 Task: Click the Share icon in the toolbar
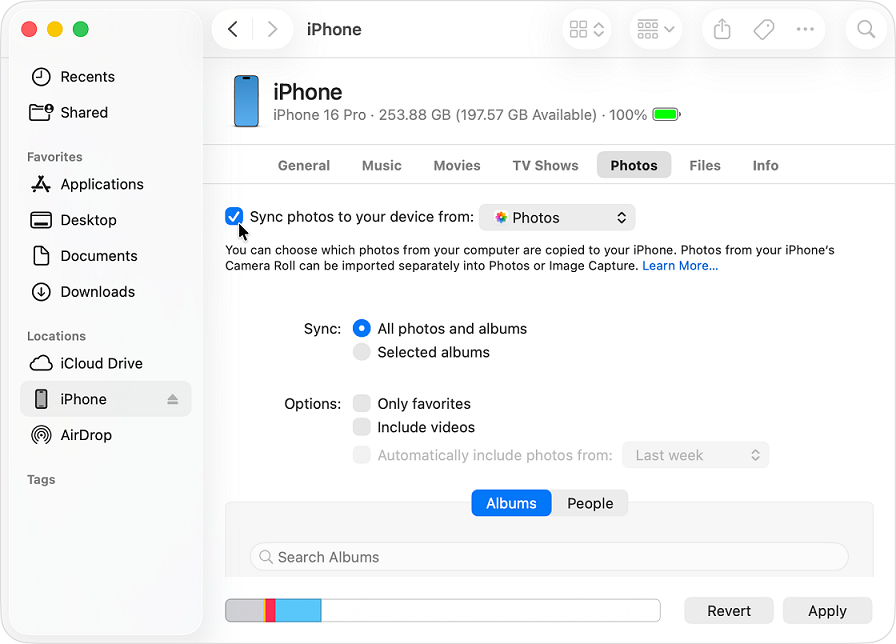722,30
